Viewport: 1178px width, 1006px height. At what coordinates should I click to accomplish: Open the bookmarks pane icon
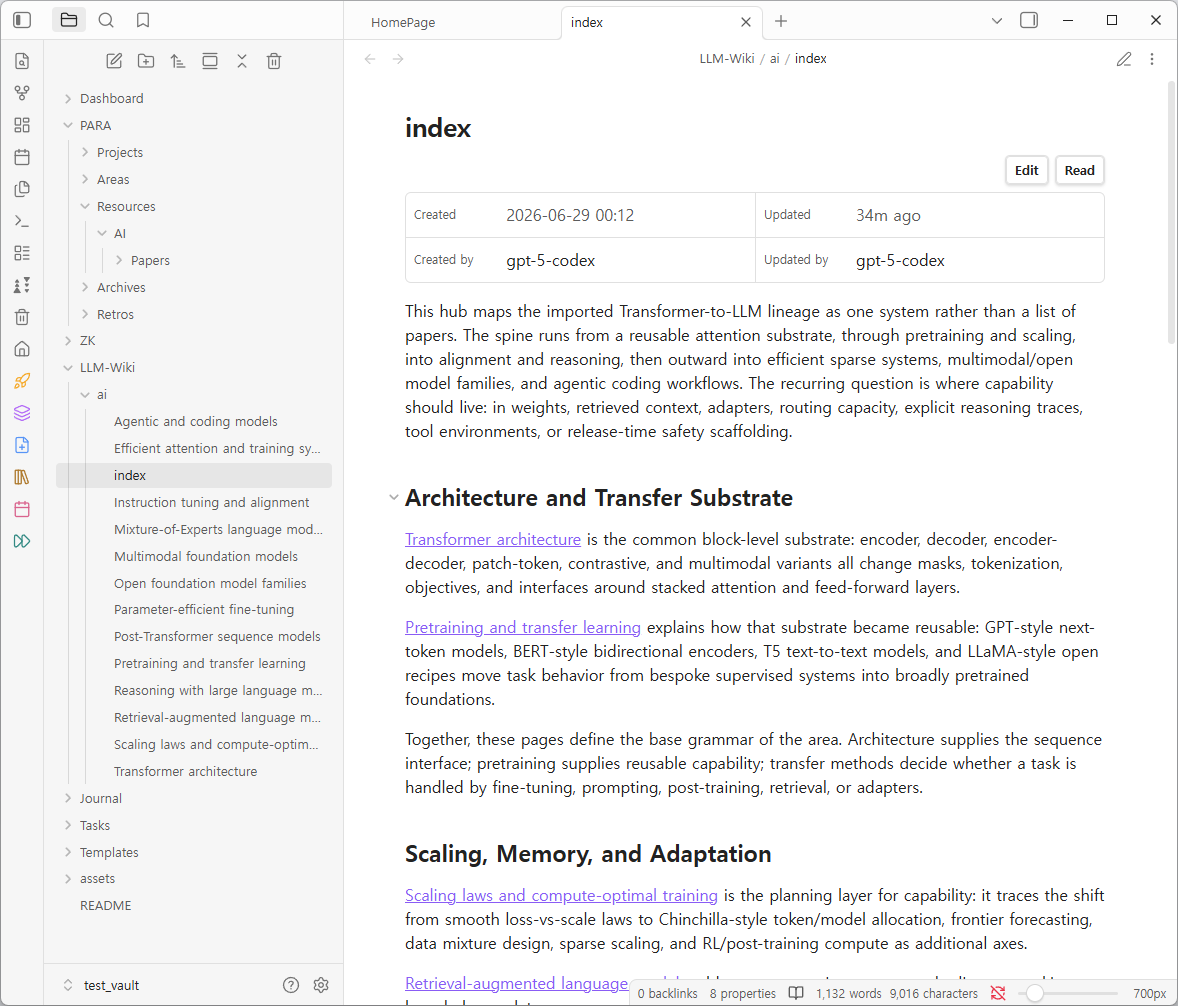[143, 20]
